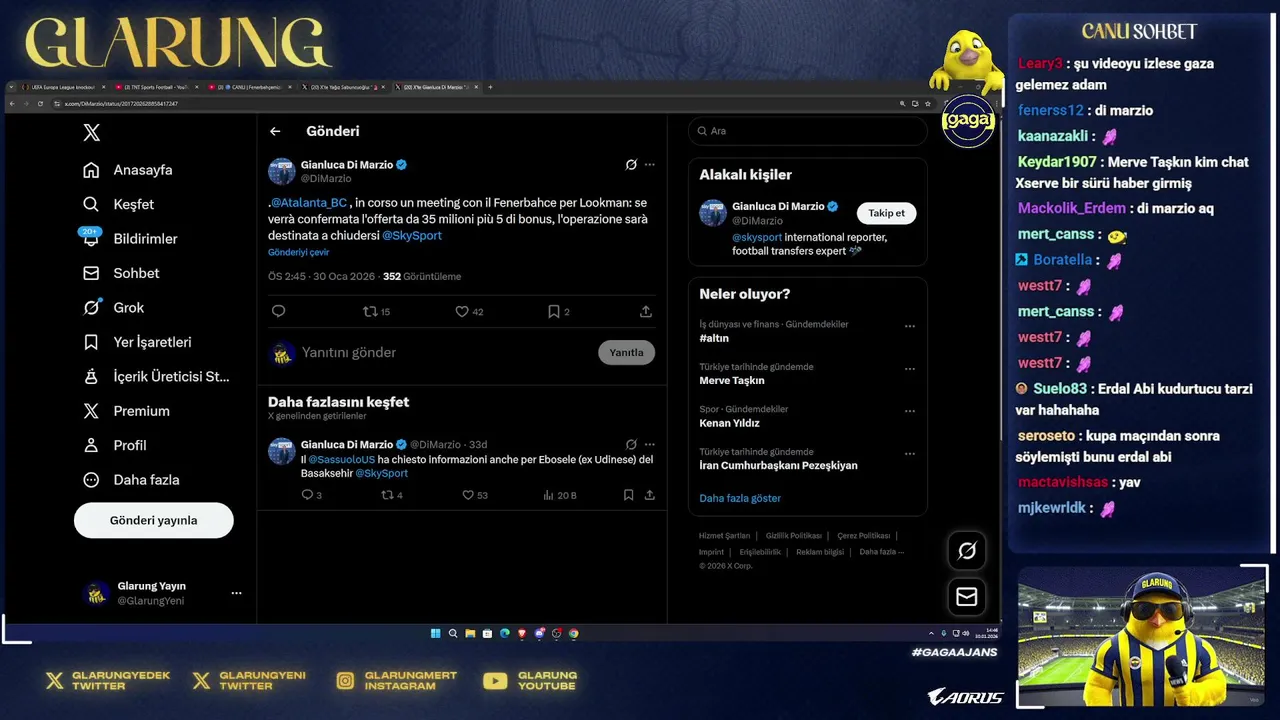1280x720 pixels.
Task: Expand the Daha fazla sidebar menu
Action: pos(131,480)
